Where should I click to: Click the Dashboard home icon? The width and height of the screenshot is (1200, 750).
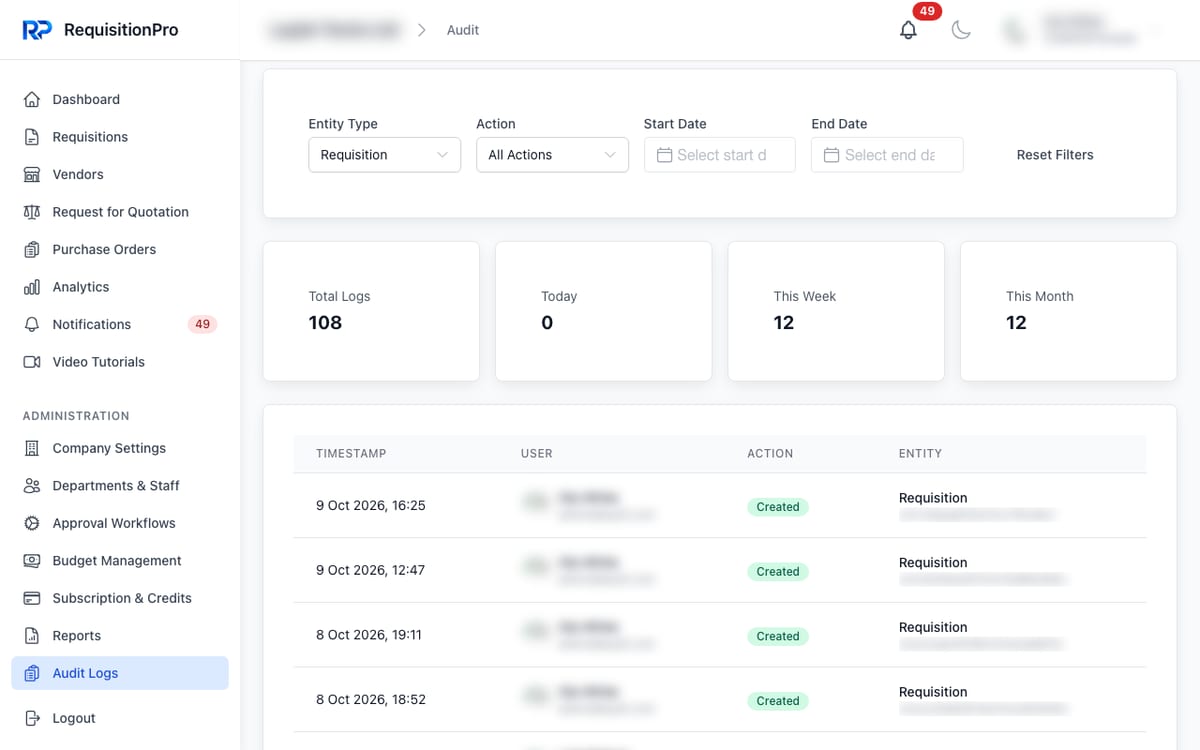pyautogui.click(x=32, y=99)
